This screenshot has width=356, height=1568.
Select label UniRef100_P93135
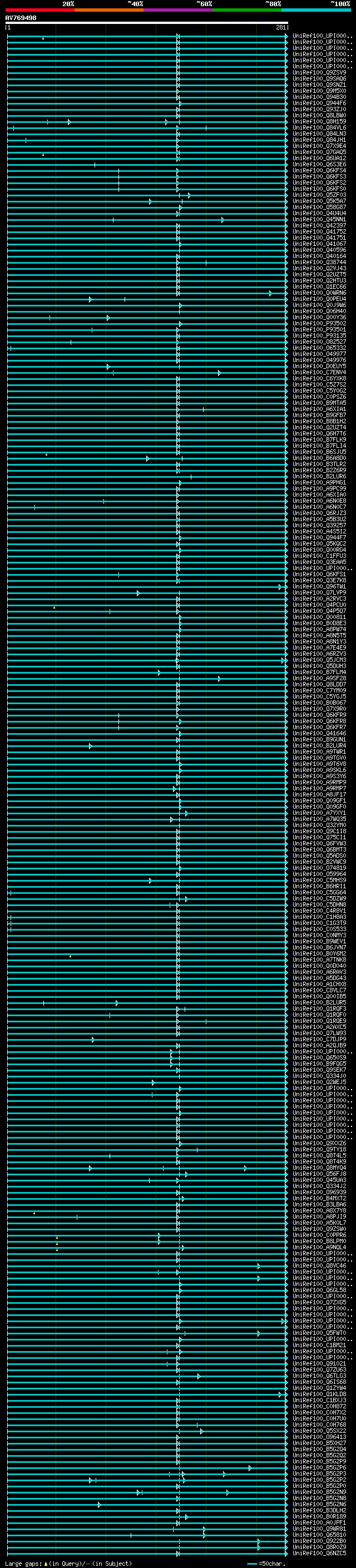tap(319, 336)
